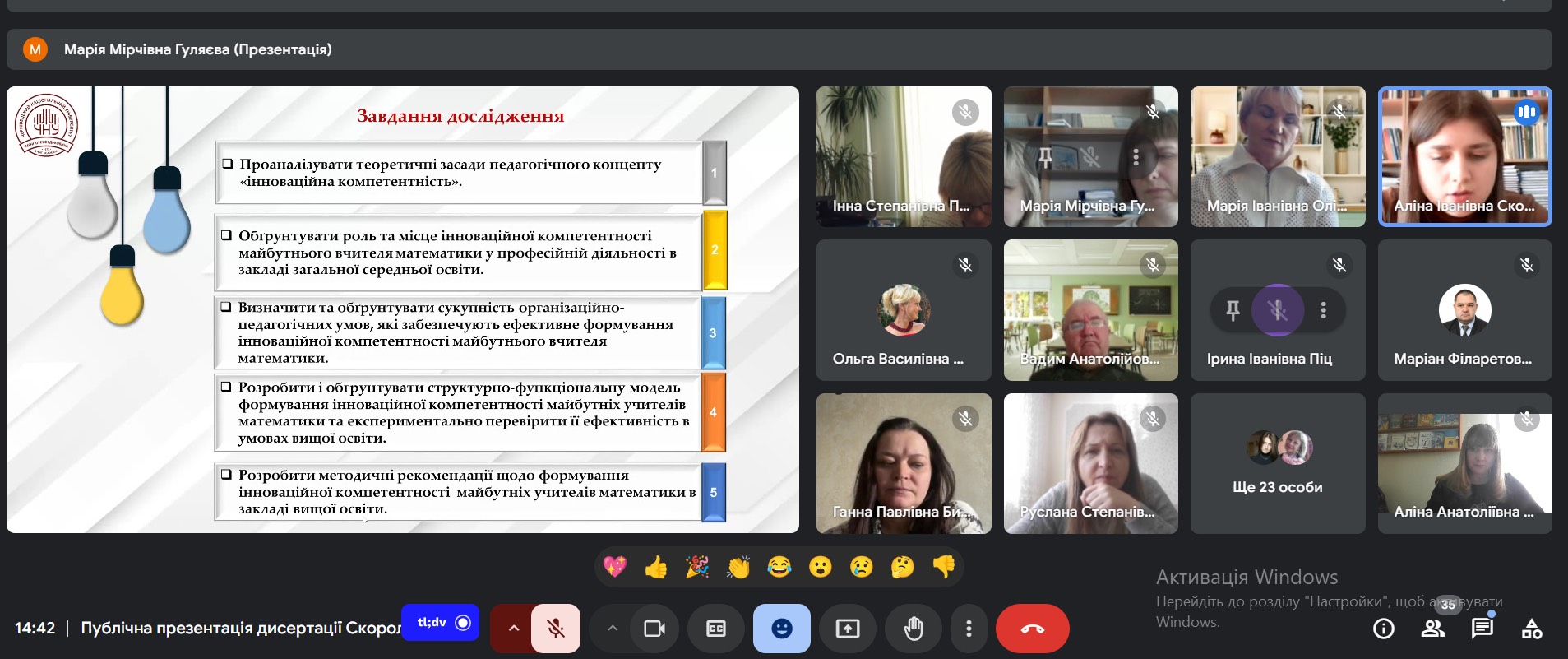Open more options menu in call bar
Image resolution: width=1568 pixels, height=659 pixels.
point(969,629)
